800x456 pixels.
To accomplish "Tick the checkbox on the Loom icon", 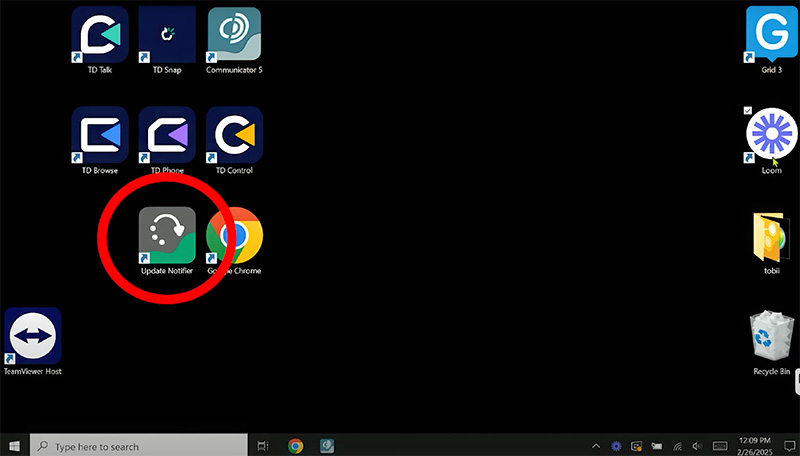I will 748,110.
